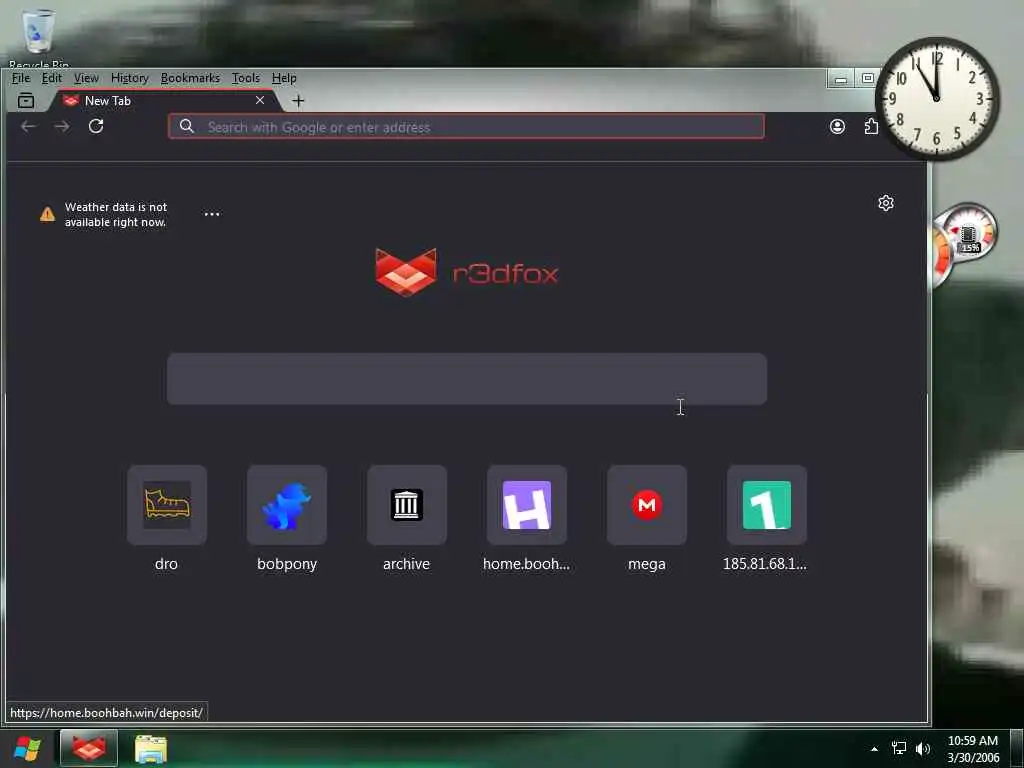The width and height of the screenshot is (1024, 768).
Task: Open the File menu
Action: pyautogui.click(x=21, y=78)
